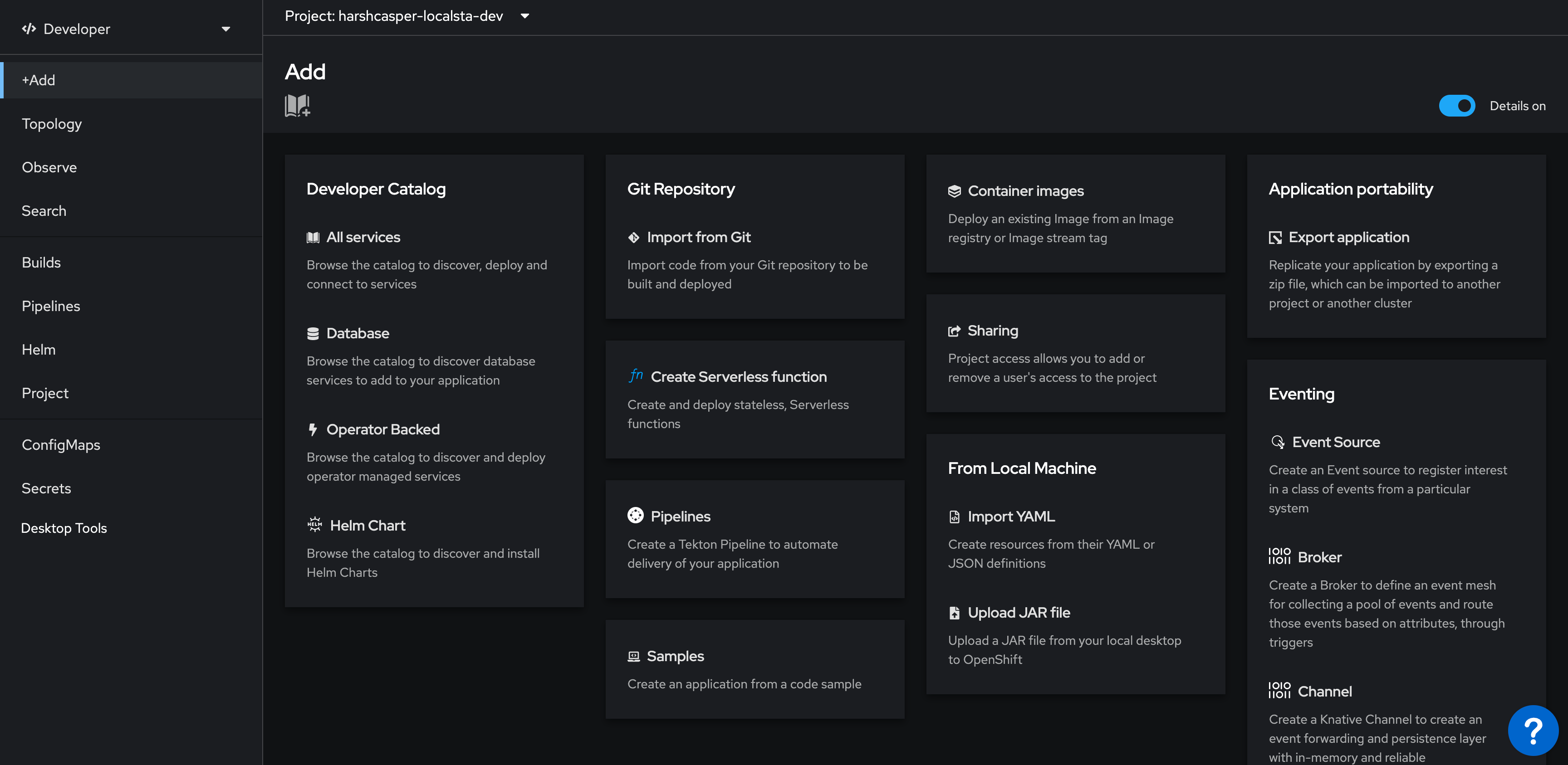Click the Helm Chart icon
Image resolution: width=1568 pixels, height=765 pixels.
[315, 525]
